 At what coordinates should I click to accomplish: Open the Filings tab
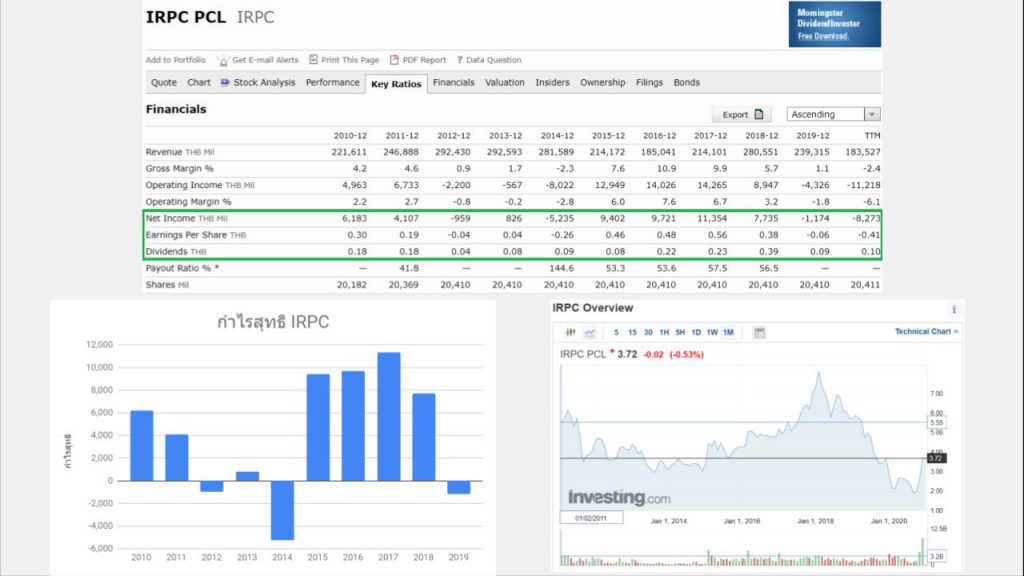(x=649, y=82)
